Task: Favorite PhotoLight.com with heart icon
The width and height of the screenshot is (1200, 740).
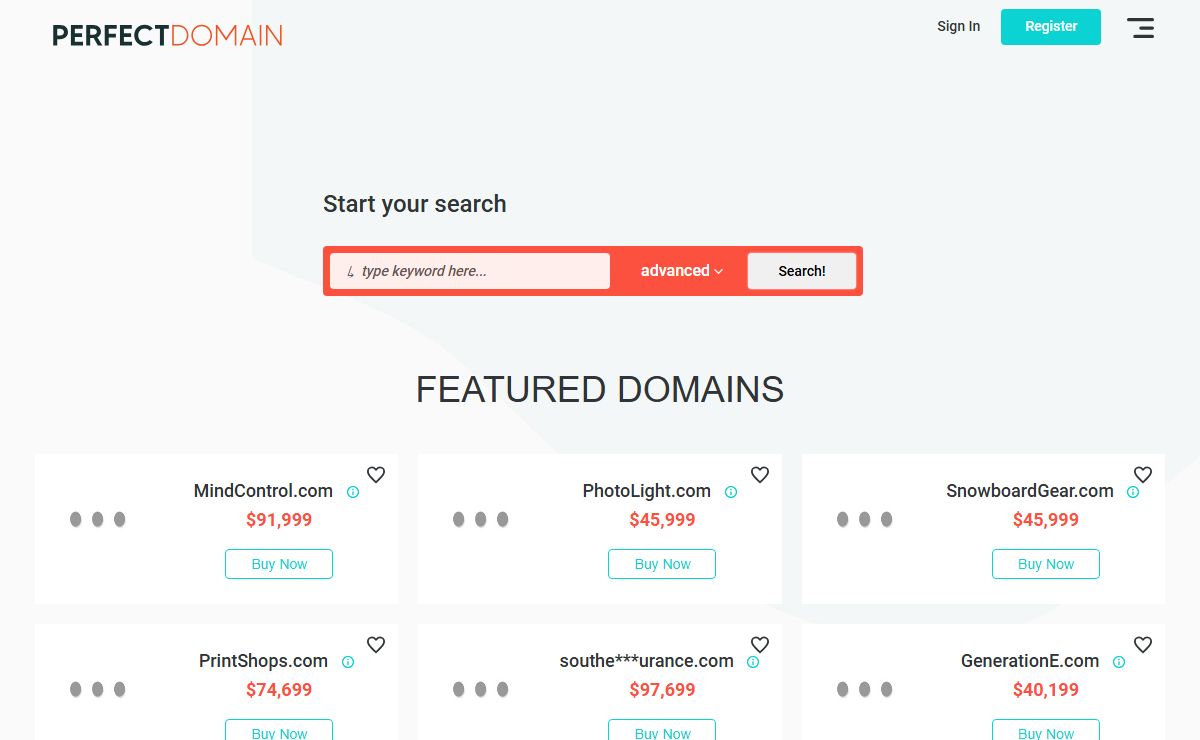Action: coord(760,475)
